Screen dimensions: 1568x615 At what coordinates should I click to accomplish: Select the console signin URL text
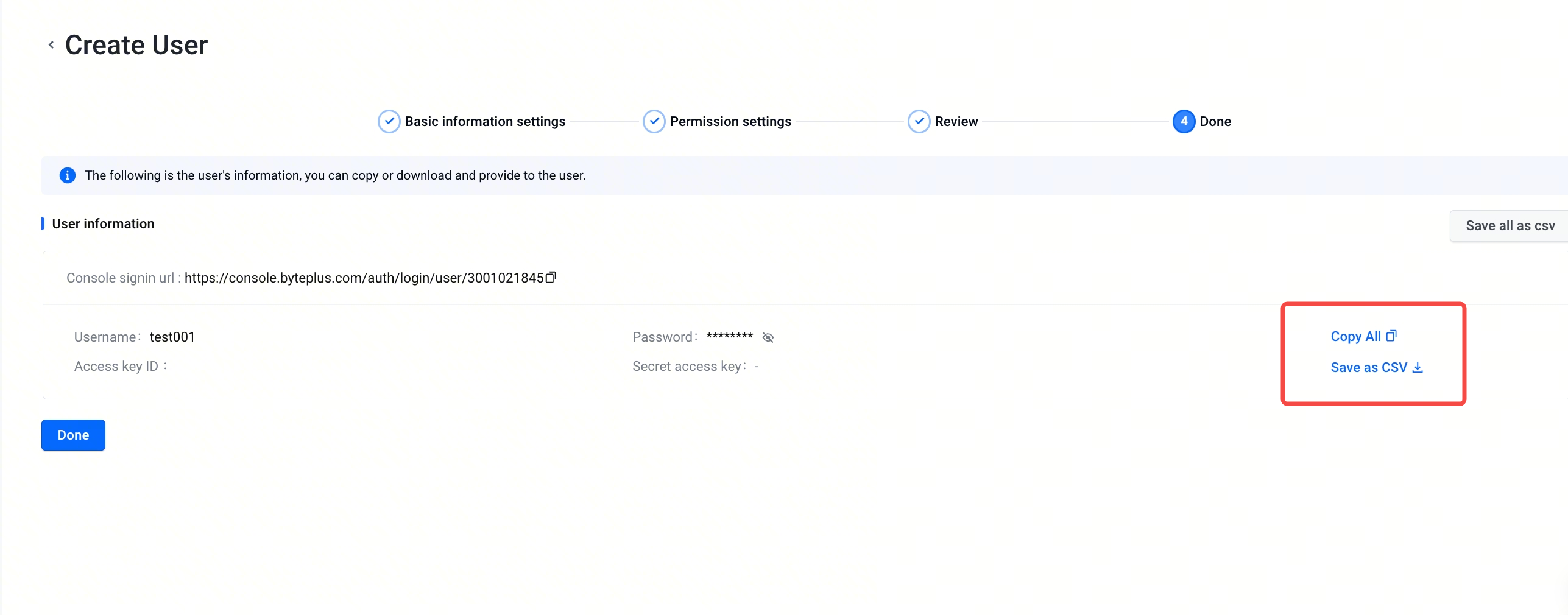click(364, 278)
